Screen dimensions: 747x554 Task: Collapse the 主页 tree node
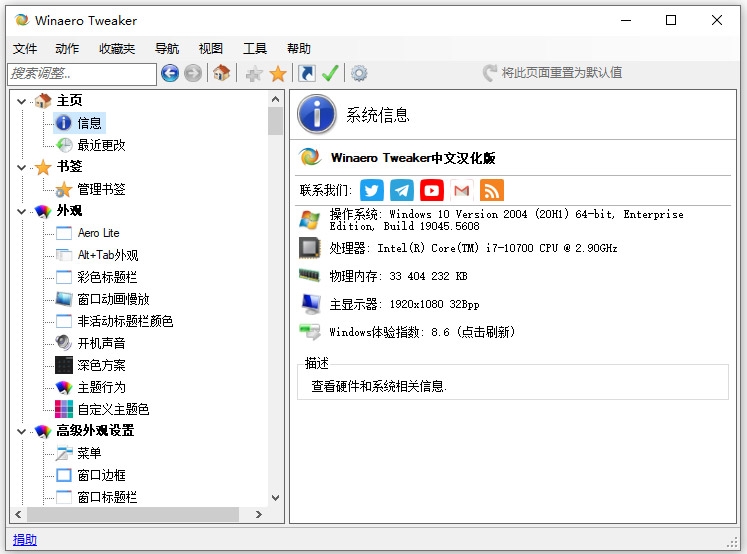(21, 101)
